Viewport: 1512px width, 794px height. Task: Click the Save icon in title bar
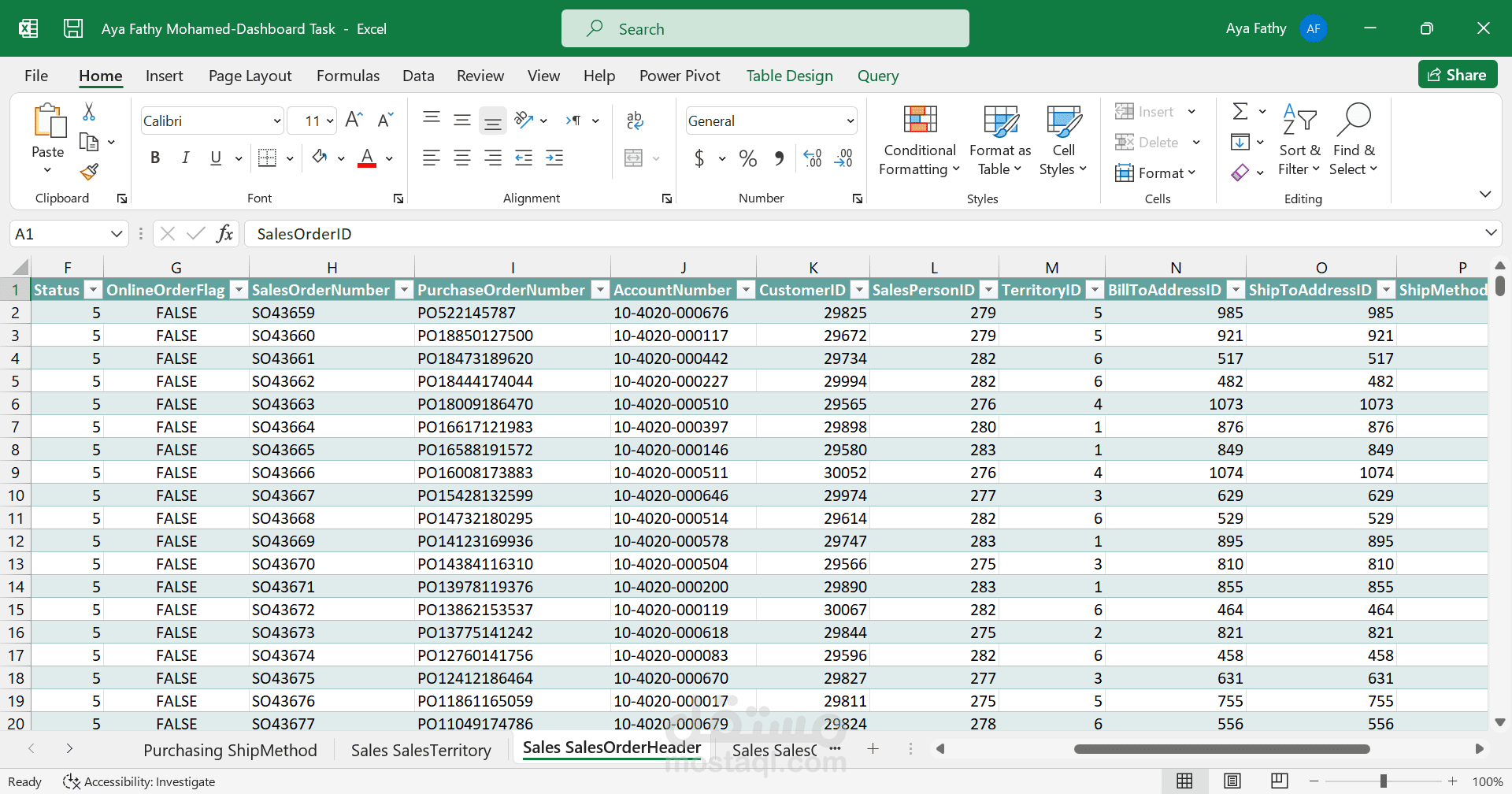[73, 29]
